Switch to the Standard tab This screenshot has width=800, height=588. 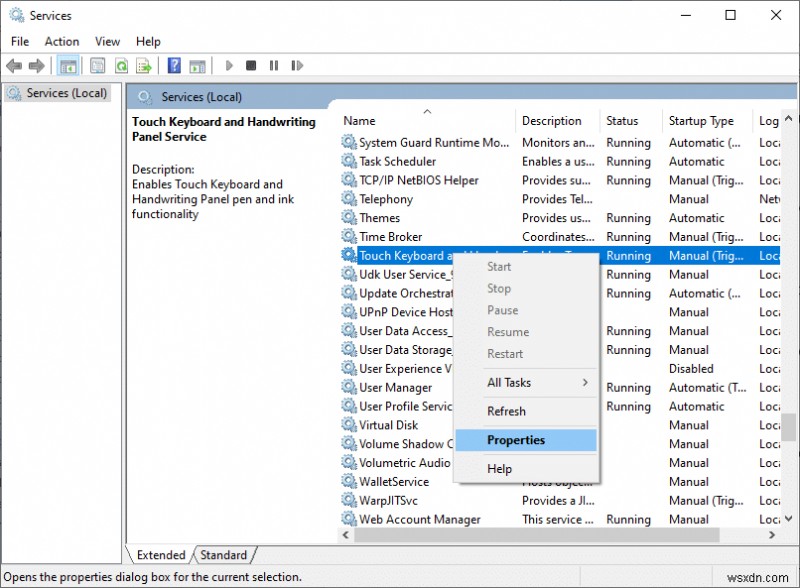coord(224,555)
